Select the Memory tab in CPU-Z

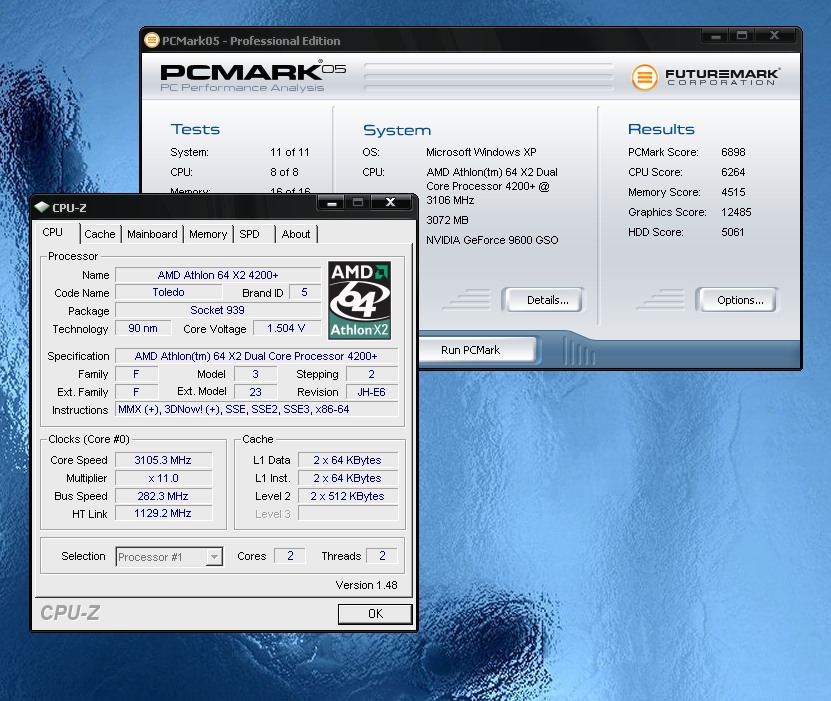(208, 234)
